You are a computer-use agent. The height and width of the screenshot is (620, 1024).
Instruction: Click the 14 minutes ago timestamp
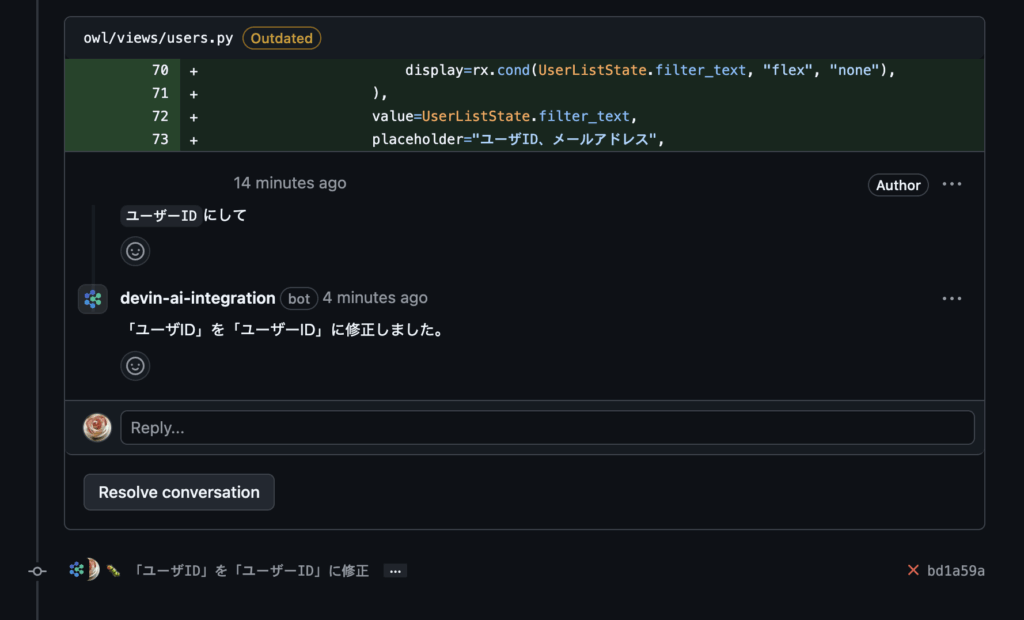click(x=290, y=183)
